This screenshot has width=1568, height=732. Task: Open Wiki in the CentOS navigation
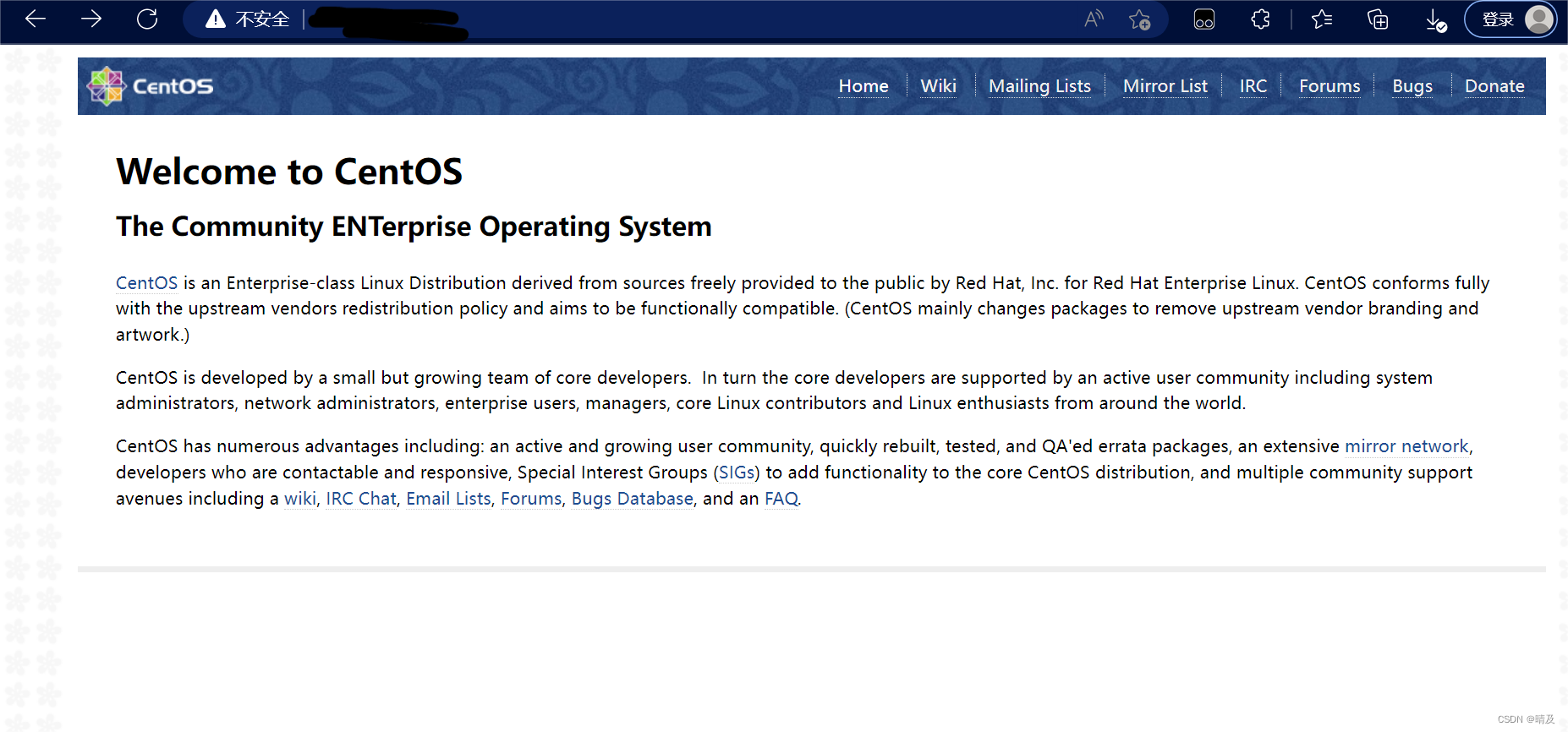point(938,86)
